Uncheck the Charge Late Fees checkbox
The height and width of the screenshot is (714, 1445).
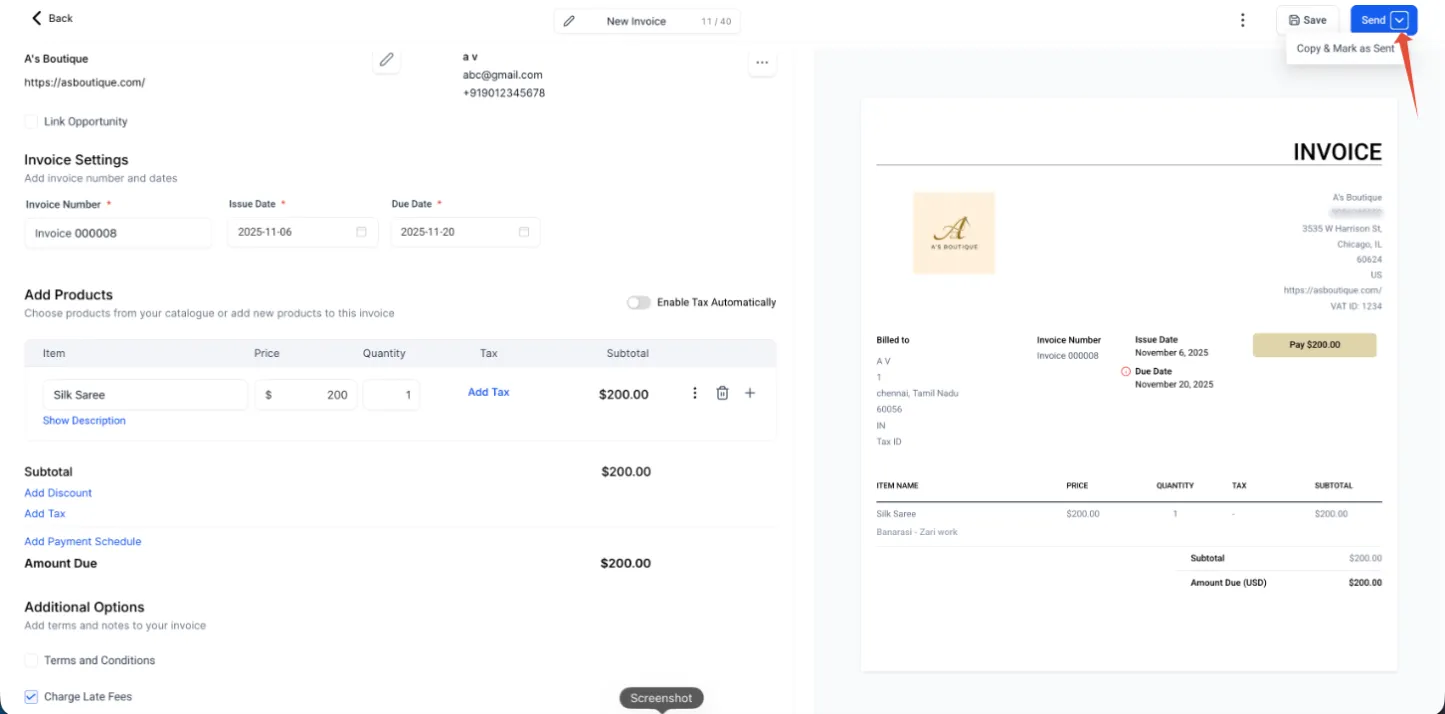pos(31,696)
